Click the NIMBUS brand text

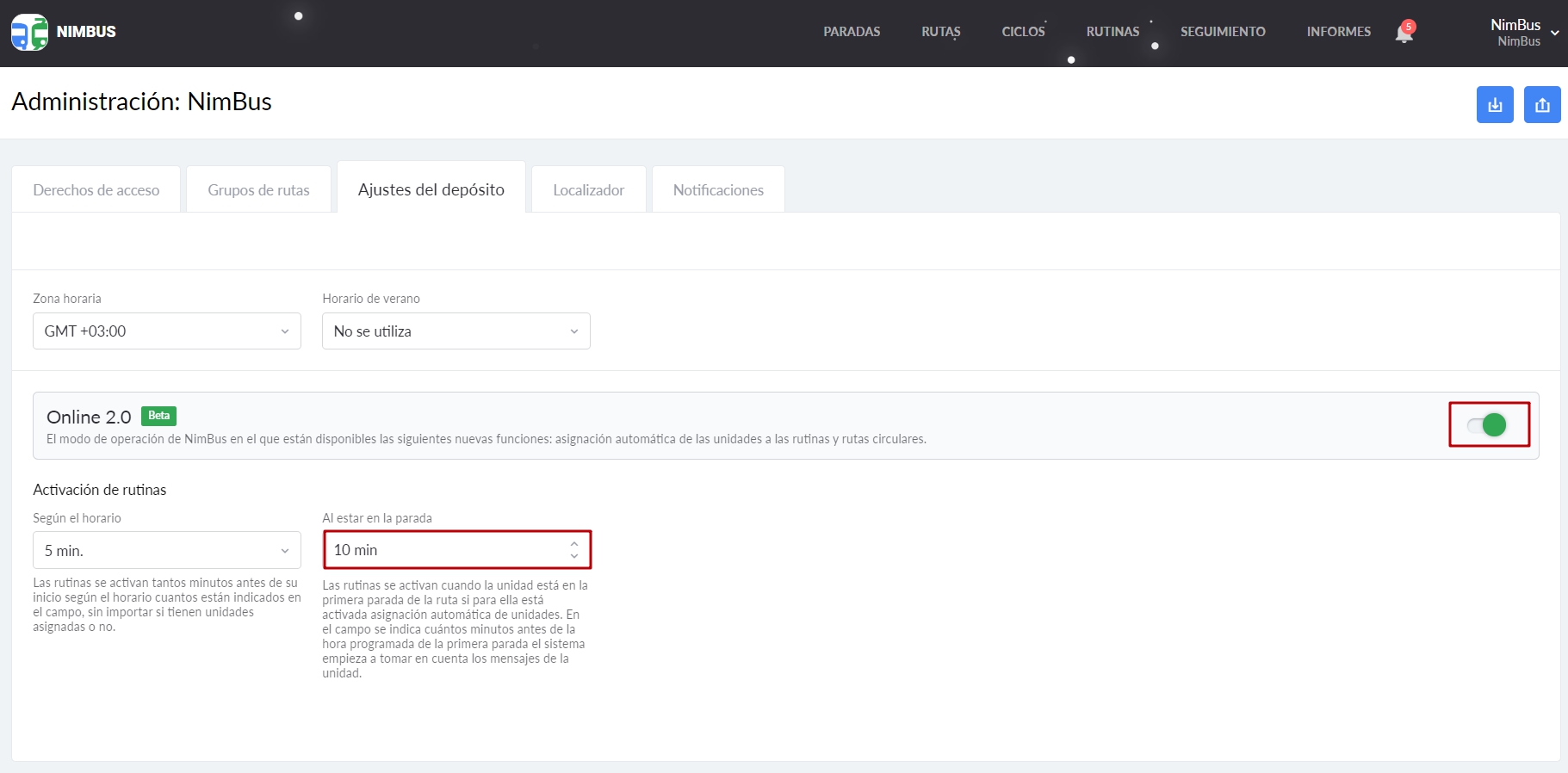coord(86,32)
